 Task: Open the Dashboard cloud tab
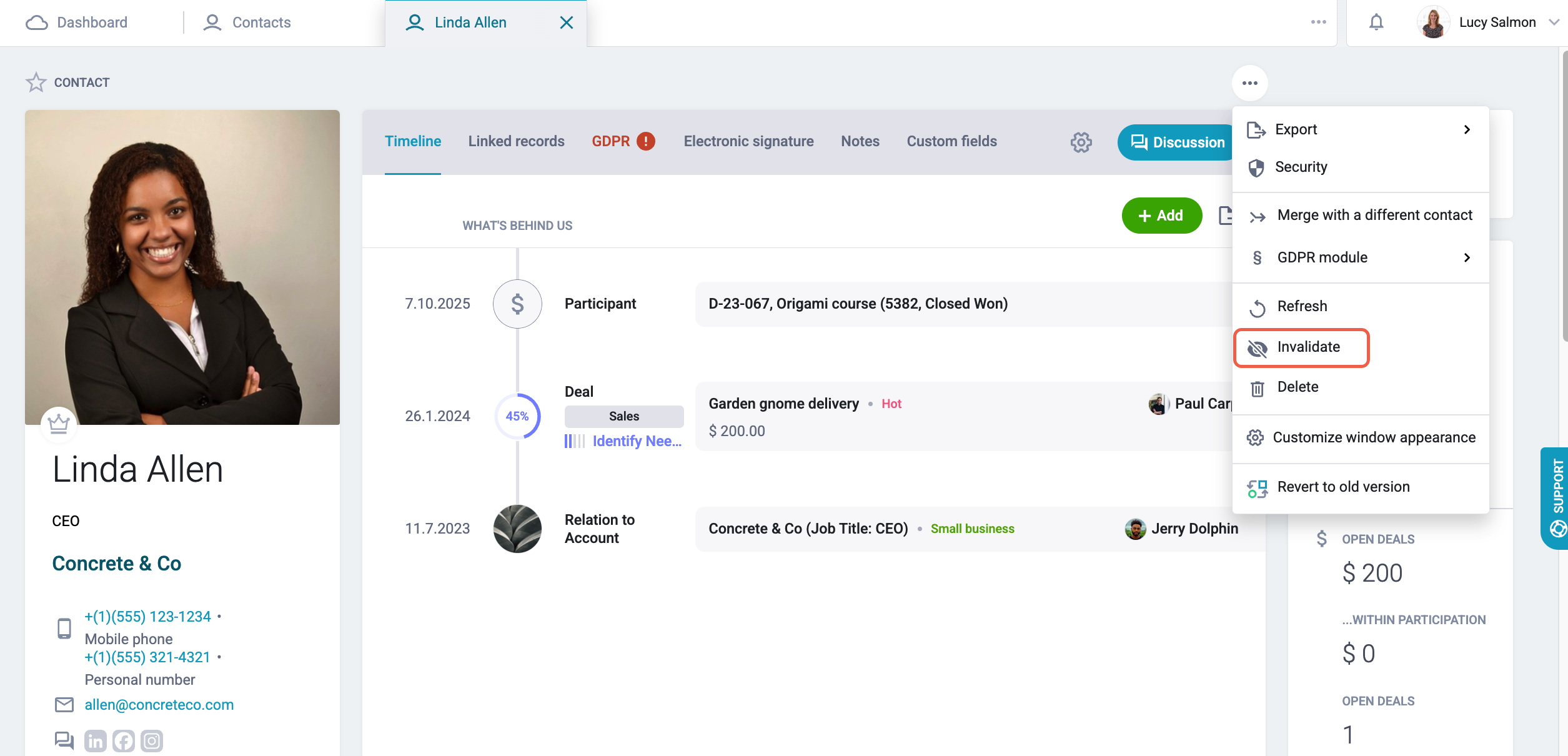click(x=77, y=22)
